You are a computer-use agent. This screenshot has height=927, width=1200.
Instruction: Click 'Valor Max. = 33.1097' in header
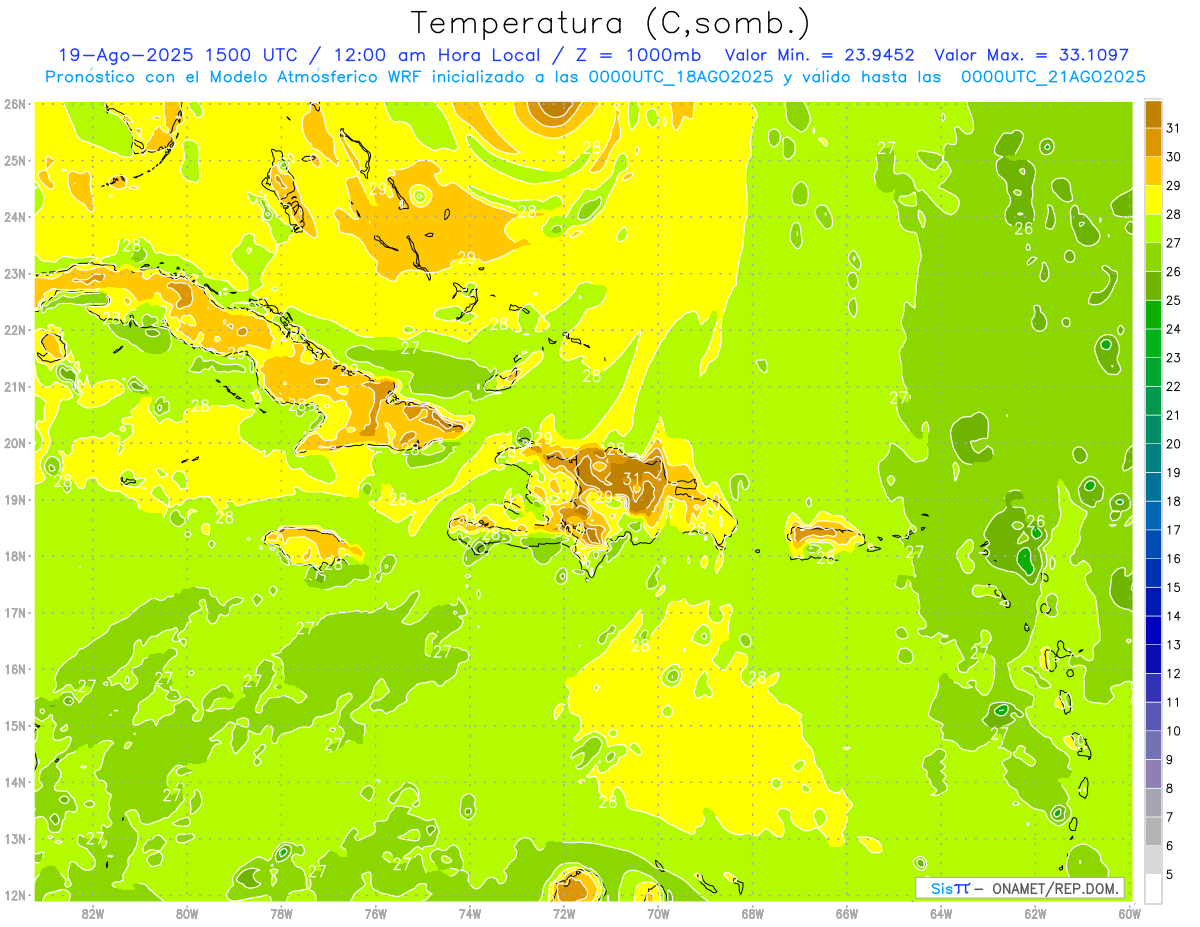click(1031, 54)
